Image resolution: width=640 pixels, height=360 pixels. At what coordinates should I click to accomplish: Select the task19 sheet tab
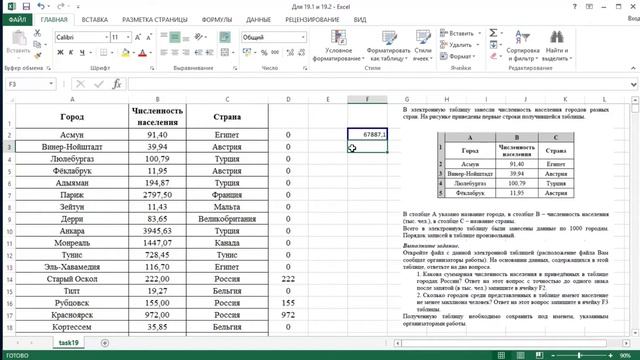pyautogui.click(x=69, y=342)
